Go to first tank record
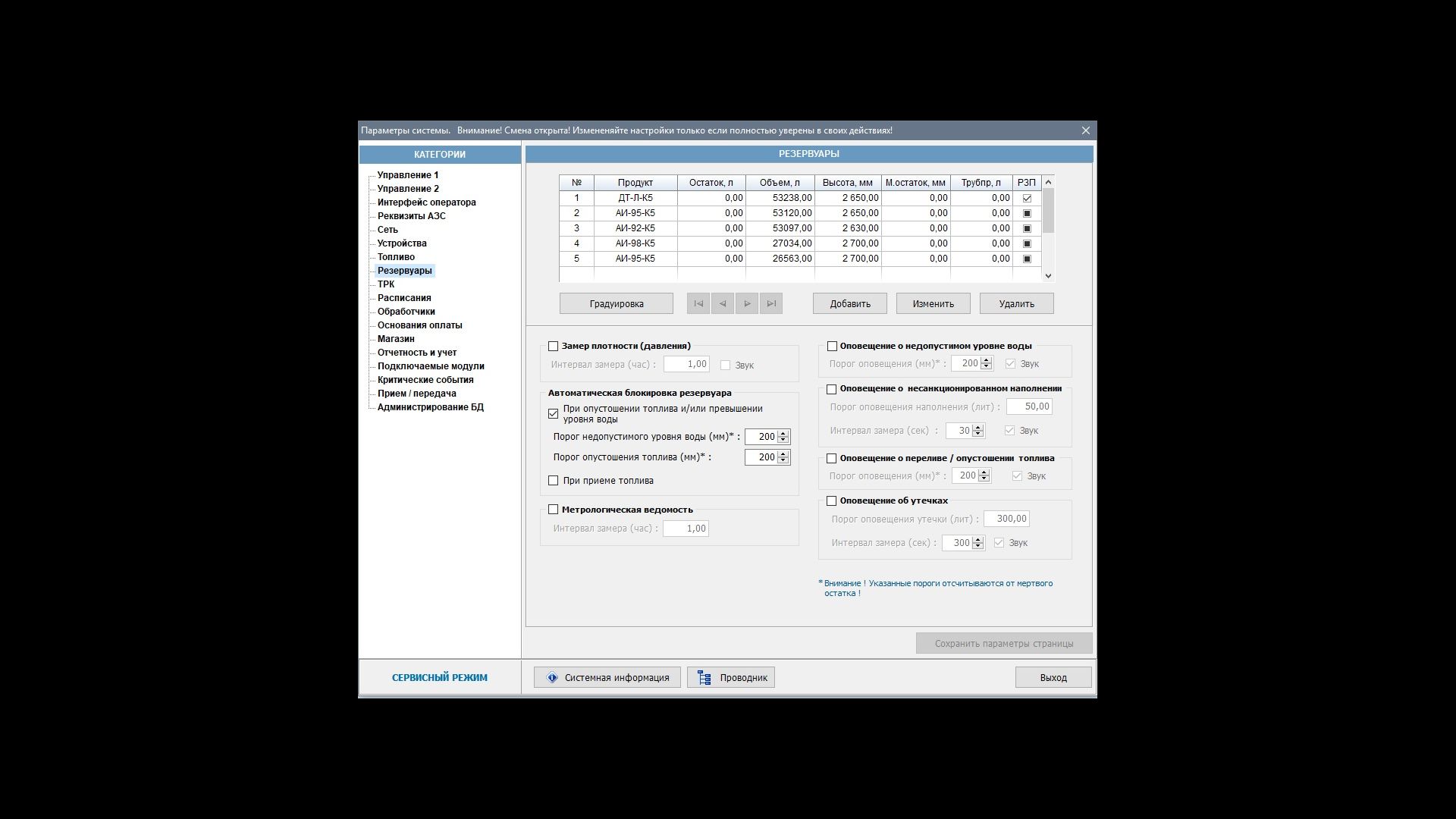Viewport: 1456px width, 819px height. [x=698, y=303]
